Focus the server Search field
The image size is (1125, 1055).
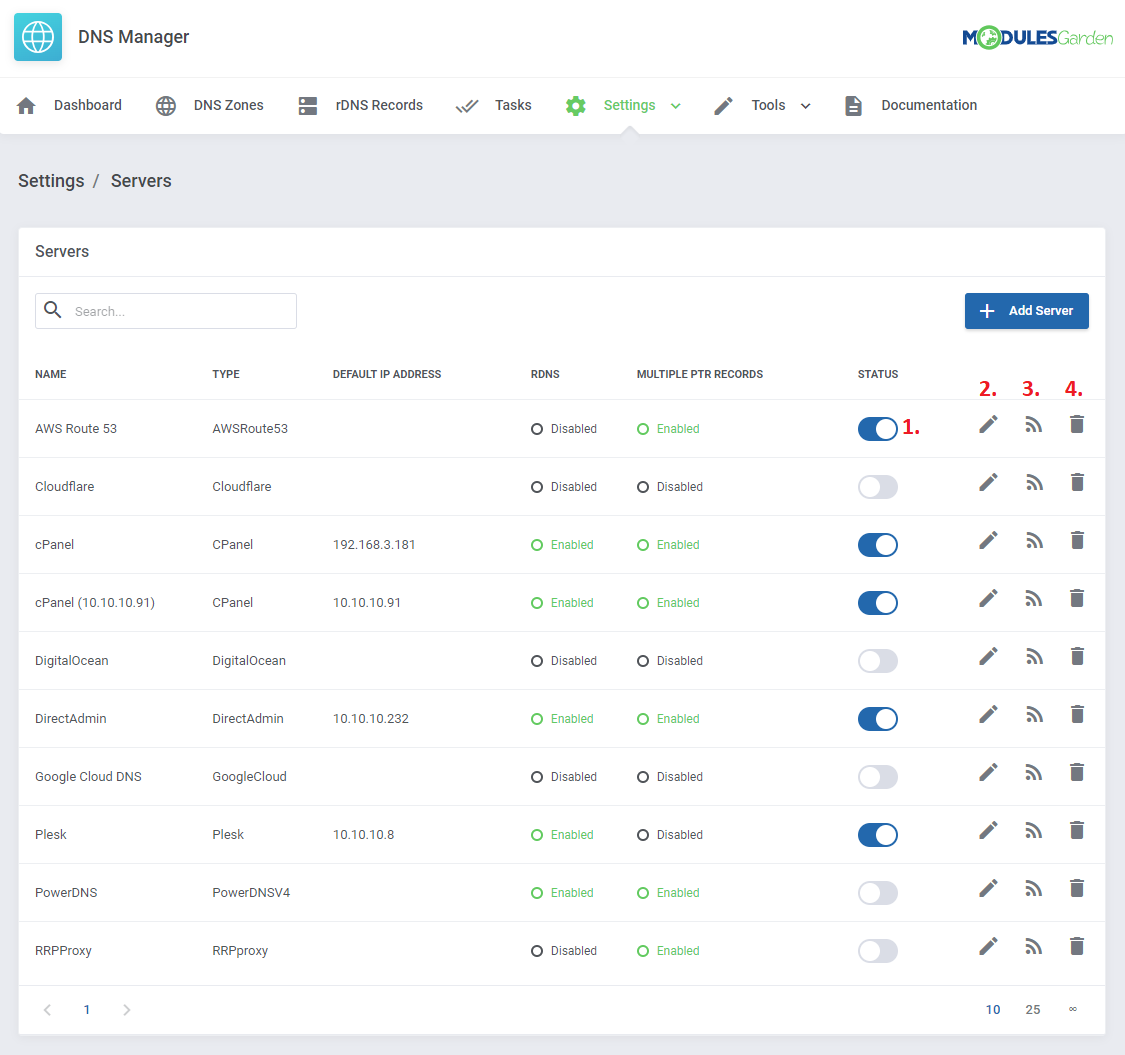(166, 311)
